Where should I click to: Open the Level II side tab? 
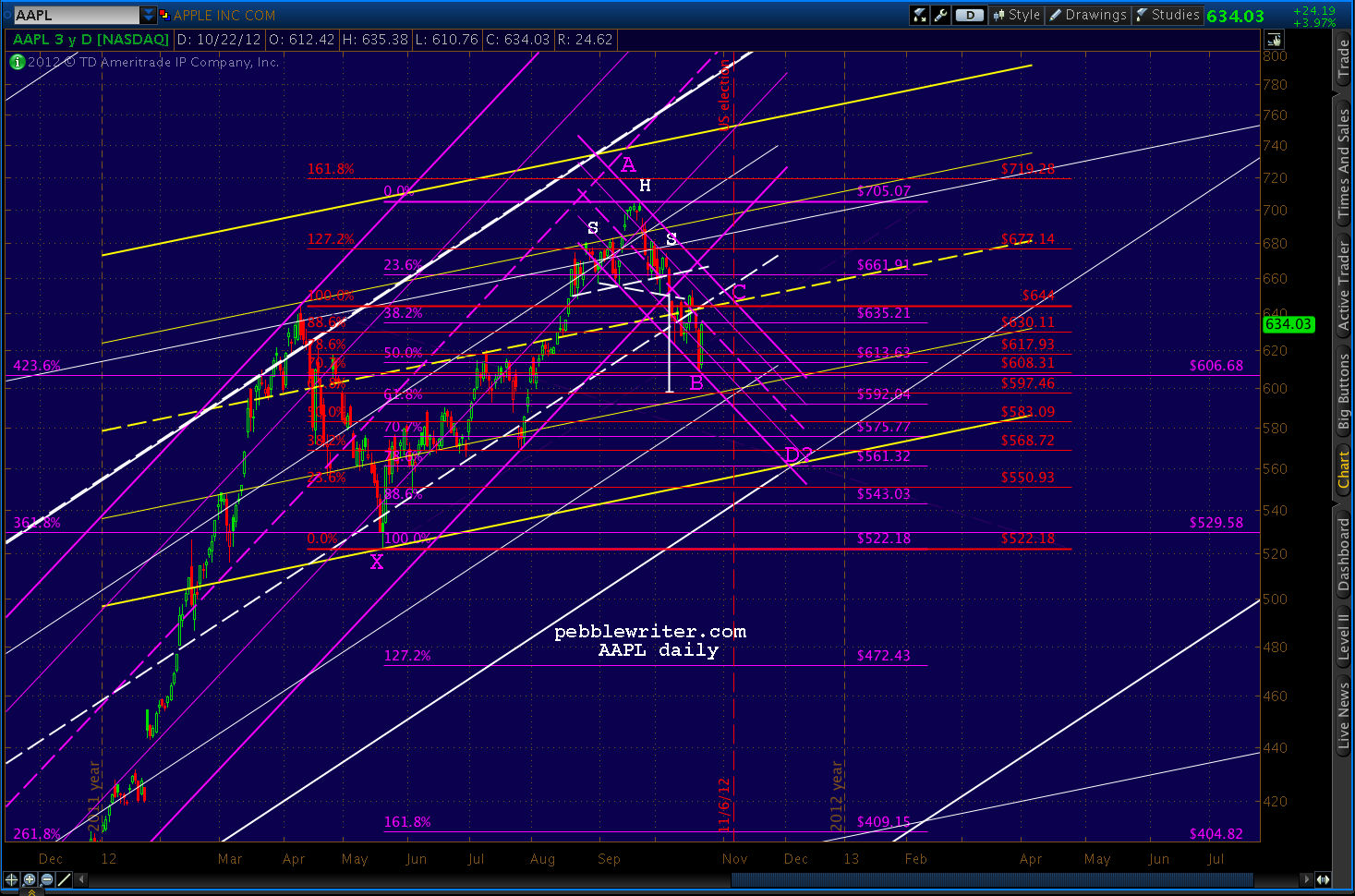point(1344,637)
